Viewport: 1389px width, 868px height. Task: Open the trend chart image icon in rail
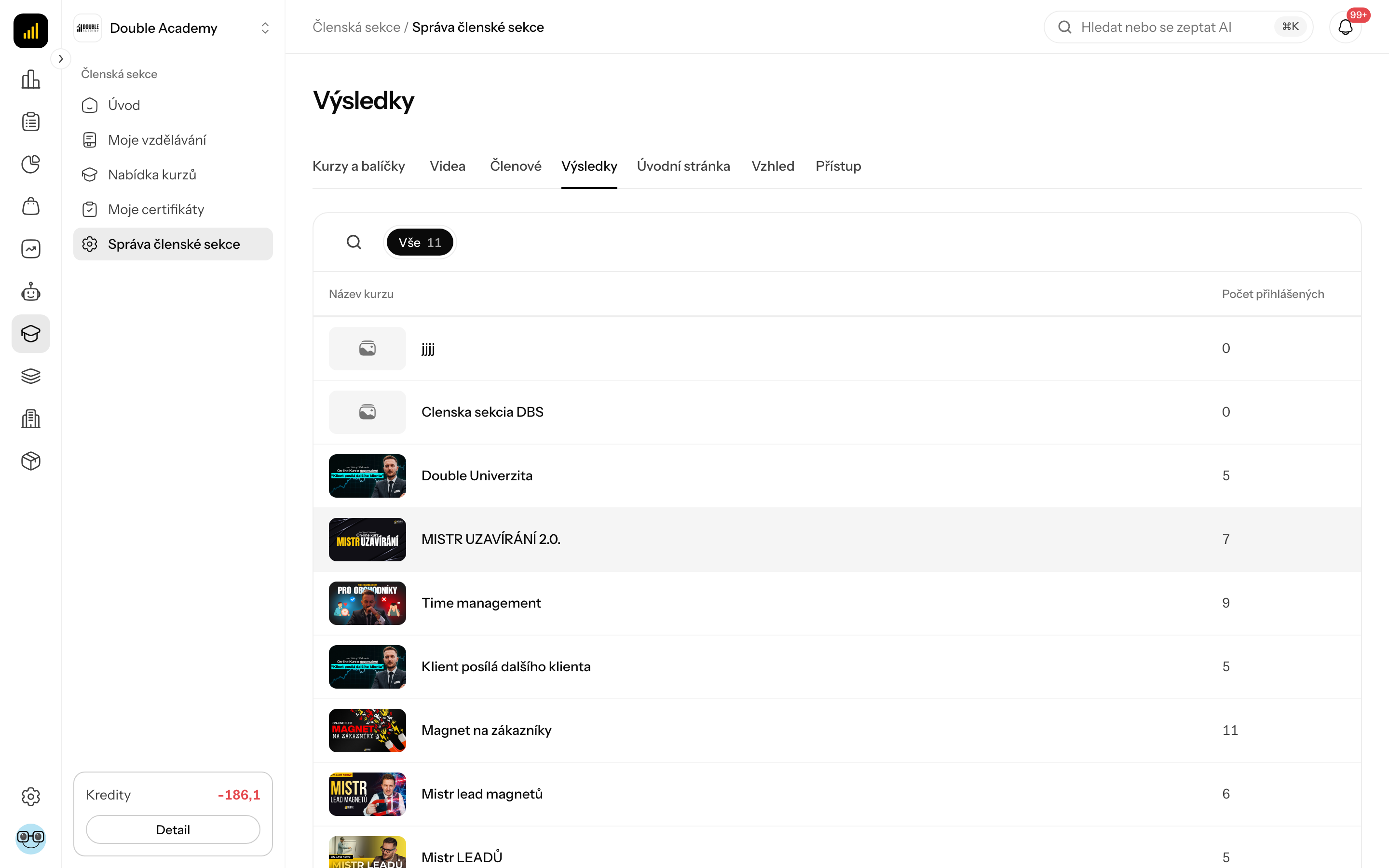(x=30, y=248)
